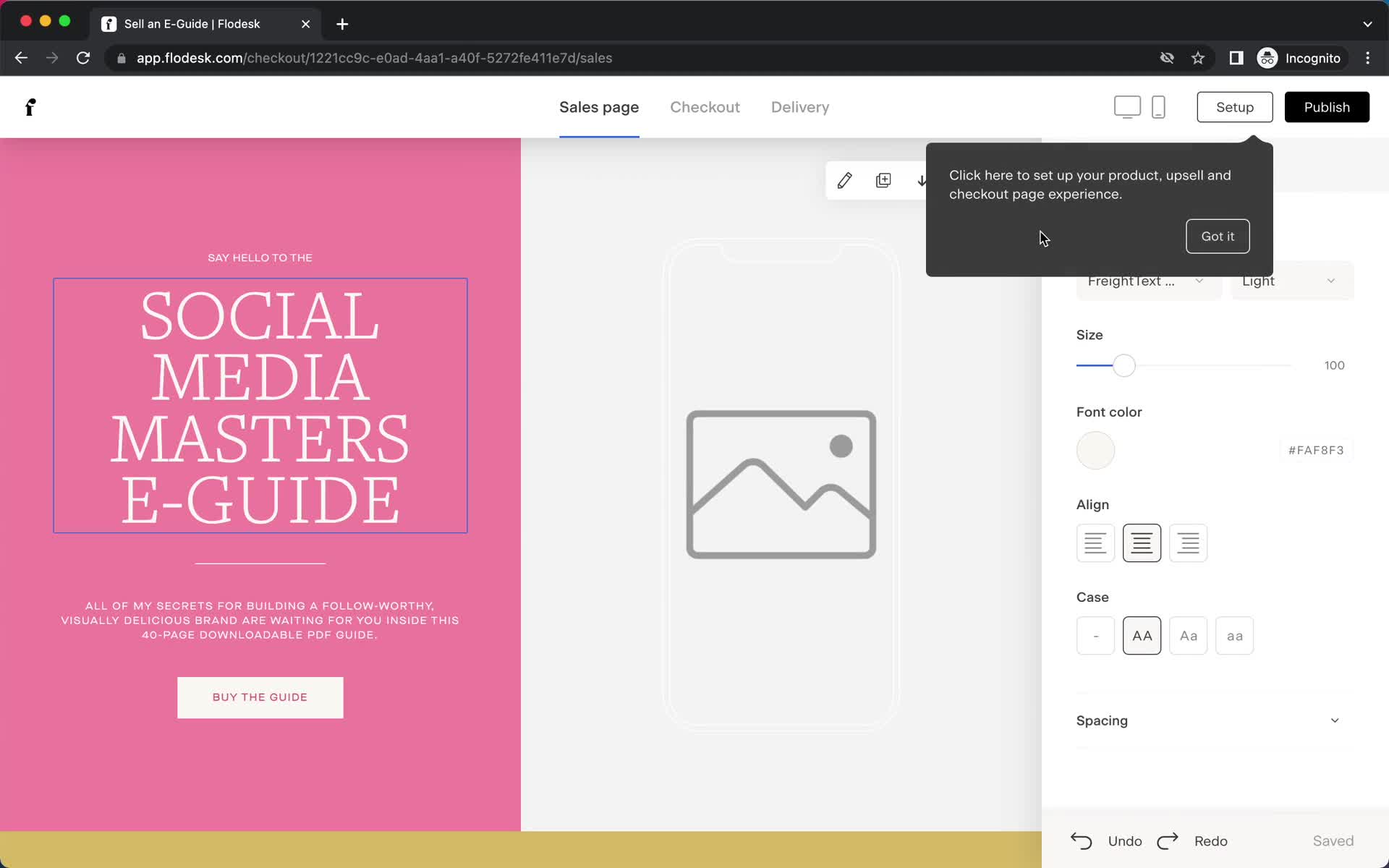Click the duplicate/copy icon
The width and height of the screenshot is (1389, 868).
pyautogui.click(x=883, y=181)
